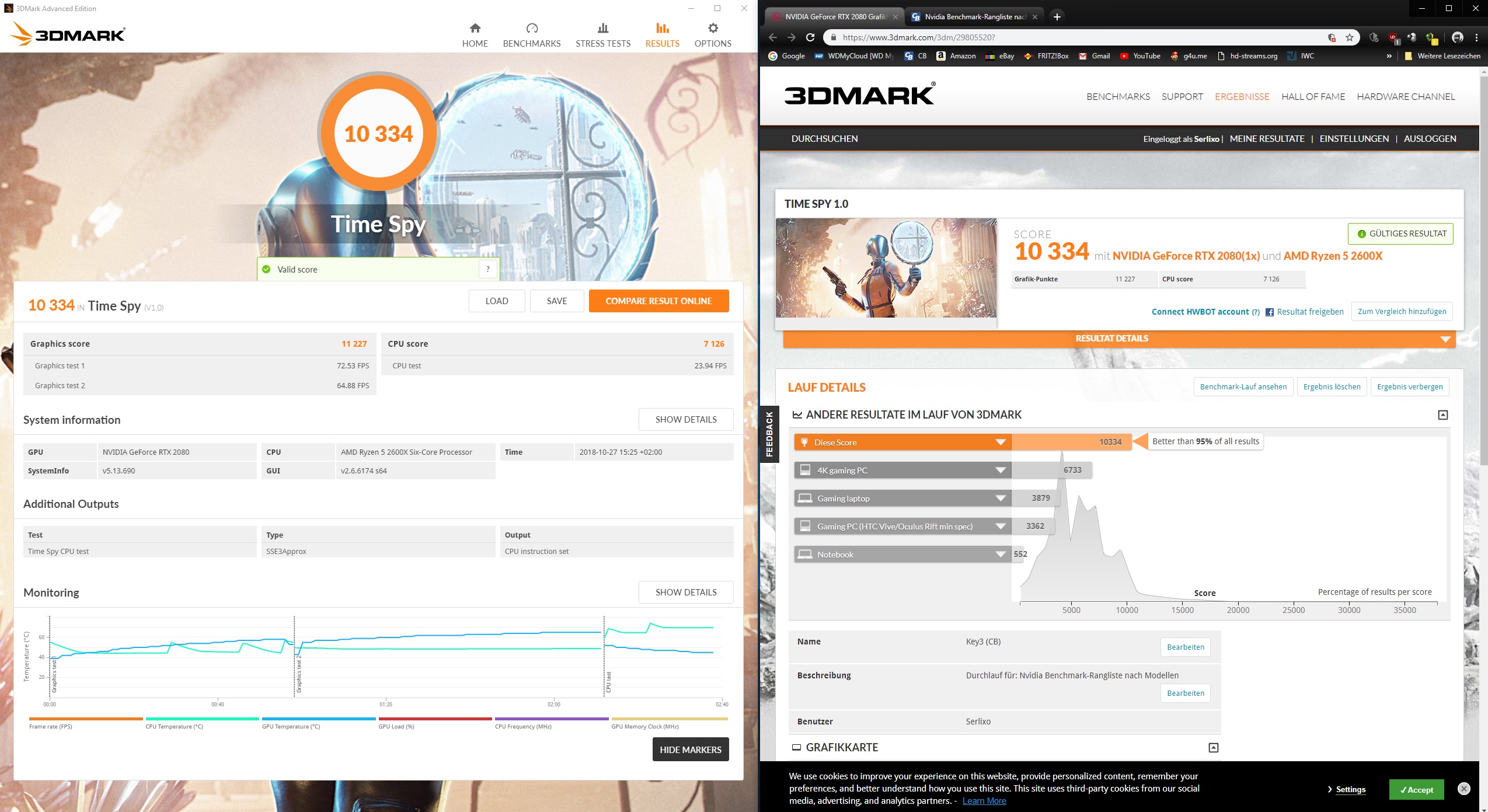Open a new browser tab
1488x812 pixels.
(1057, 16)
